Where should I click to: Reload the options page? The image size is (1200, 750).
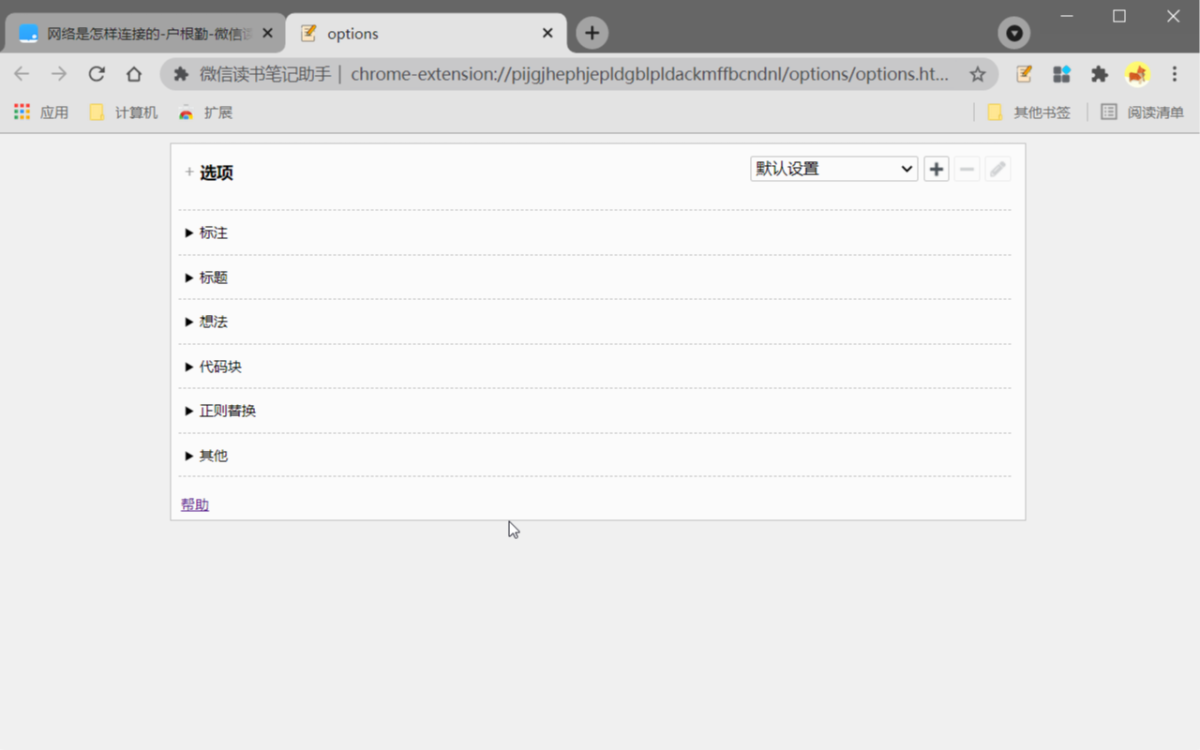(x=96, y=74)
